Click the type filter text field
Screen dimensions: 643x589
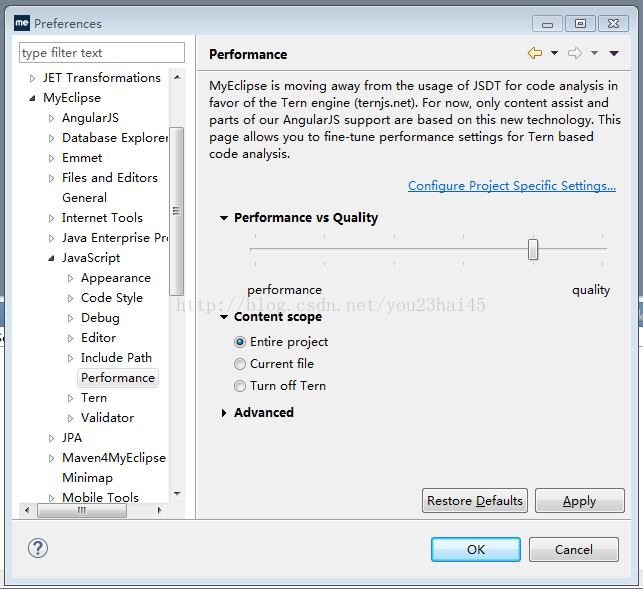102,53
